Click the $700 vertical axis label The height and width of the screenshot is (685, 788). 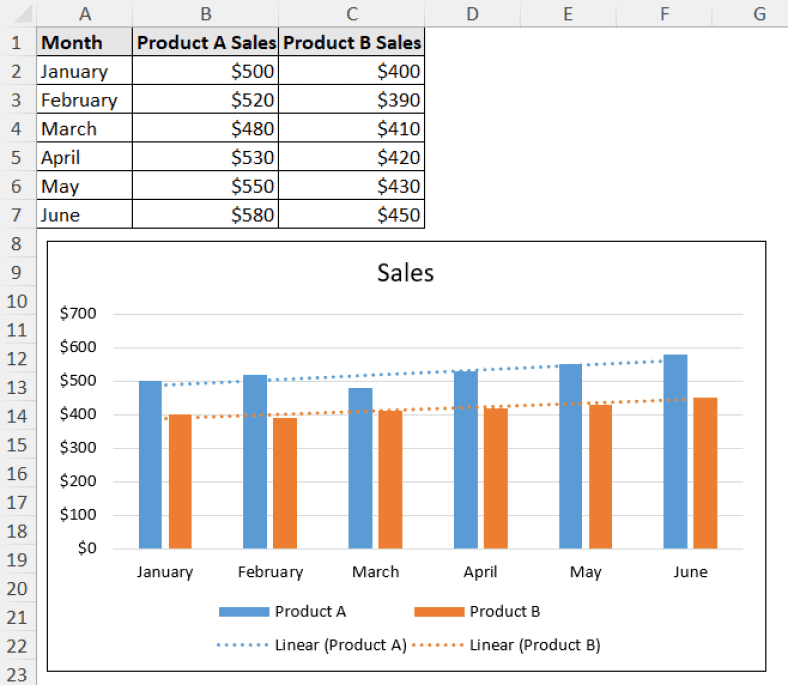[x=79, y=314]
